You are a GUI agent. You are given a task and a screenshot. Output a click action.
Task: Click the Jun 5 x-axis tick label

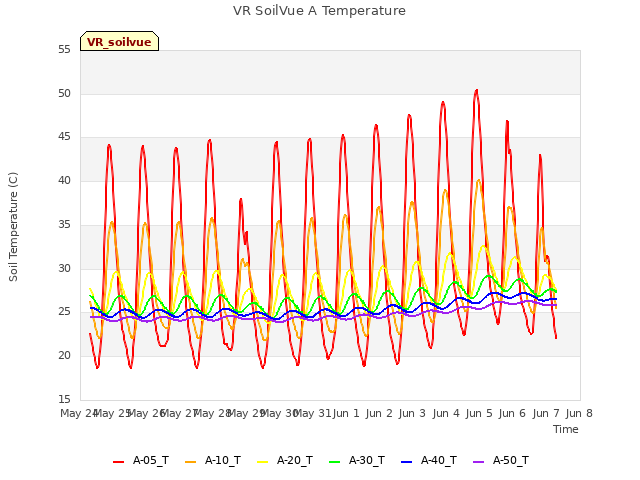pyautogui.click(x=479, y=413)
